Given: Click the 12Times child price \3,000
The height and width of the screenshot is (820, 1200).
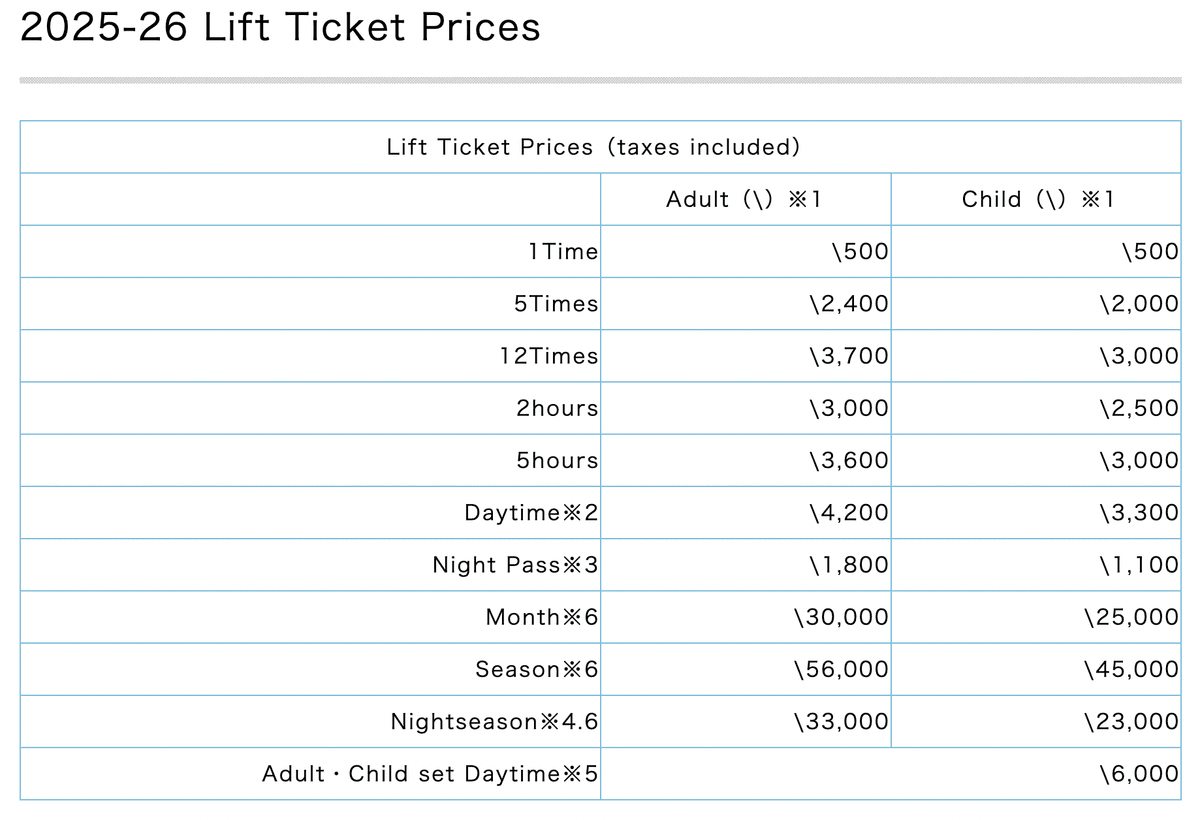Looking at the screenshot, I should 1139,356.
